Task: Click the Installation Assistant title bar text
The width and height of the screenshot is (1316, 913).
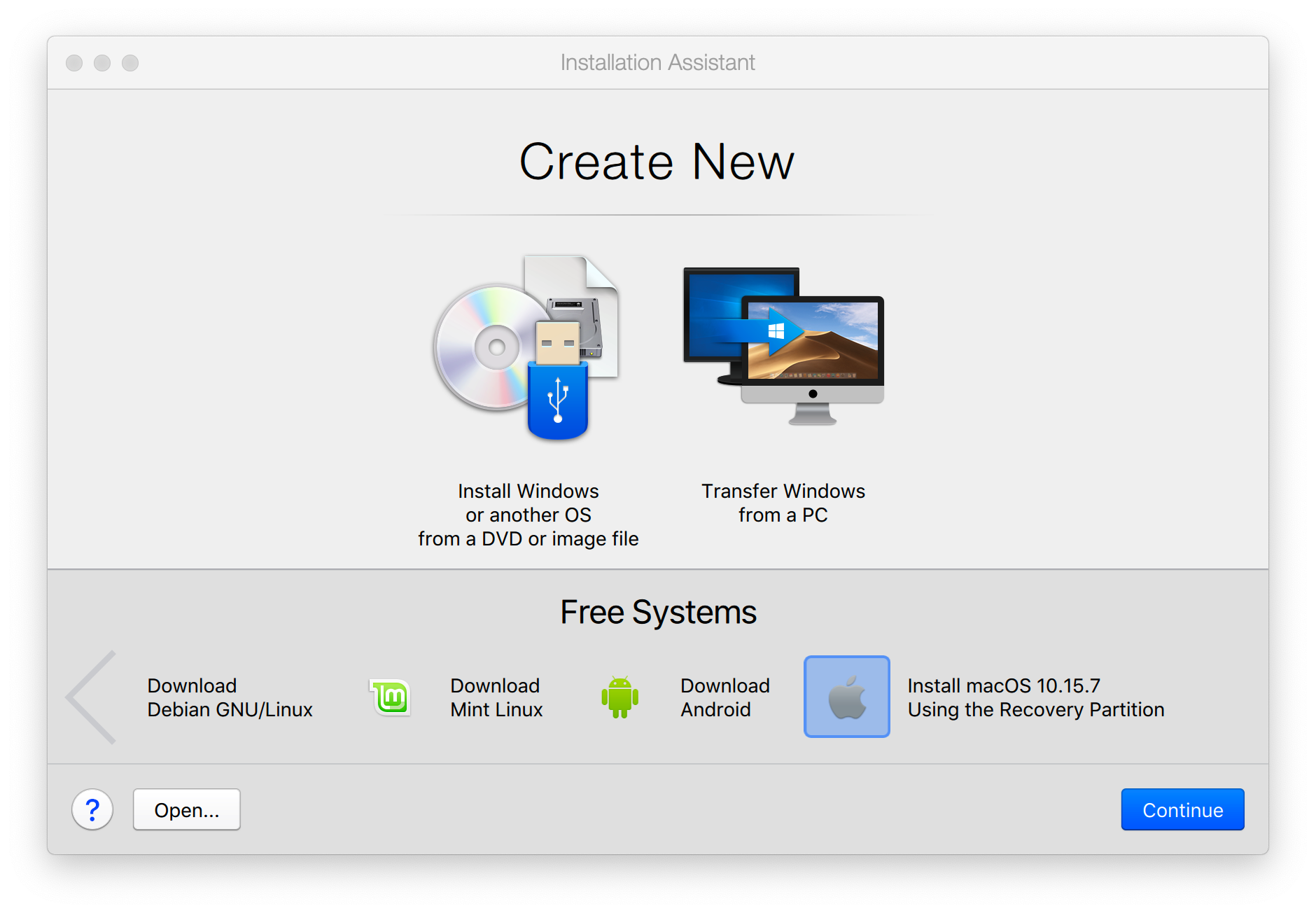Action: 657,63
